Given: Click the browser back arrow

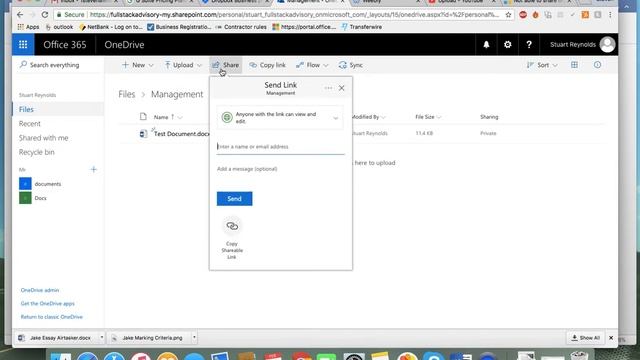Looking at the screenshot, I should tap(20, 15).
